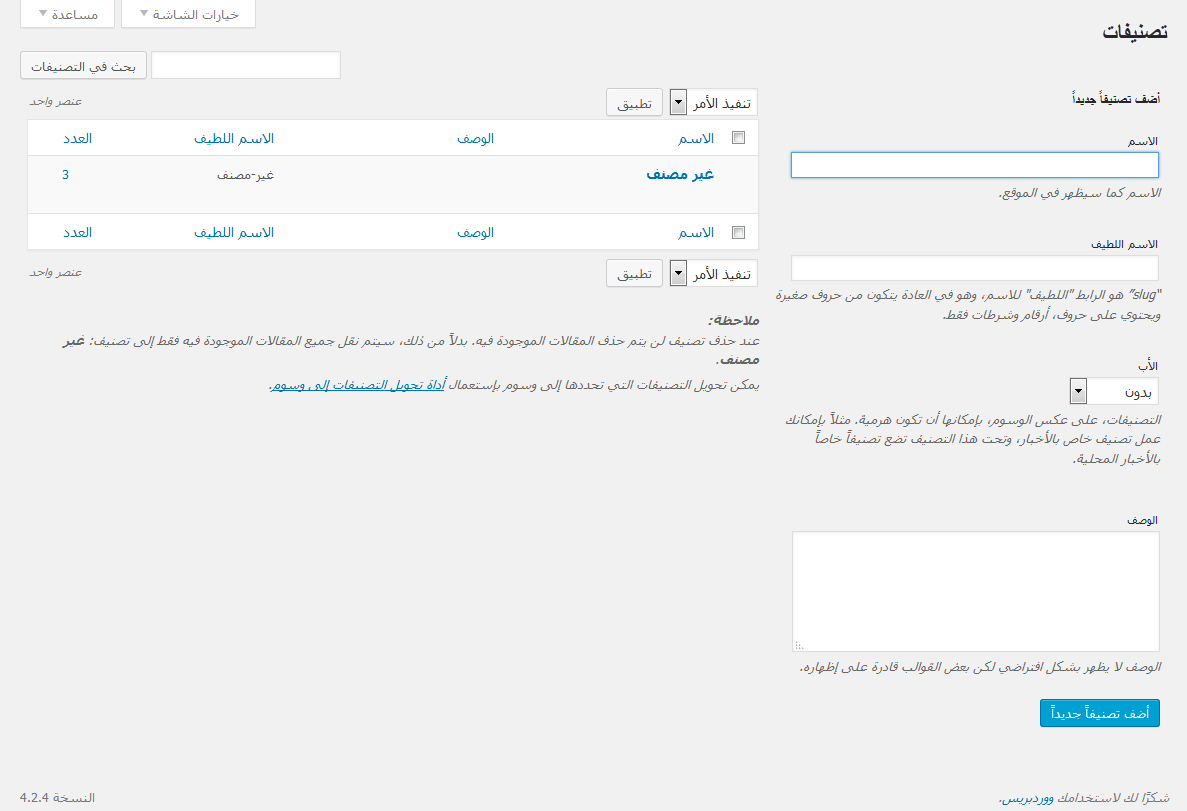1187x811 pixels.
Task: Click the count 3 link for غير مصنف
Action: pos(66,174)
